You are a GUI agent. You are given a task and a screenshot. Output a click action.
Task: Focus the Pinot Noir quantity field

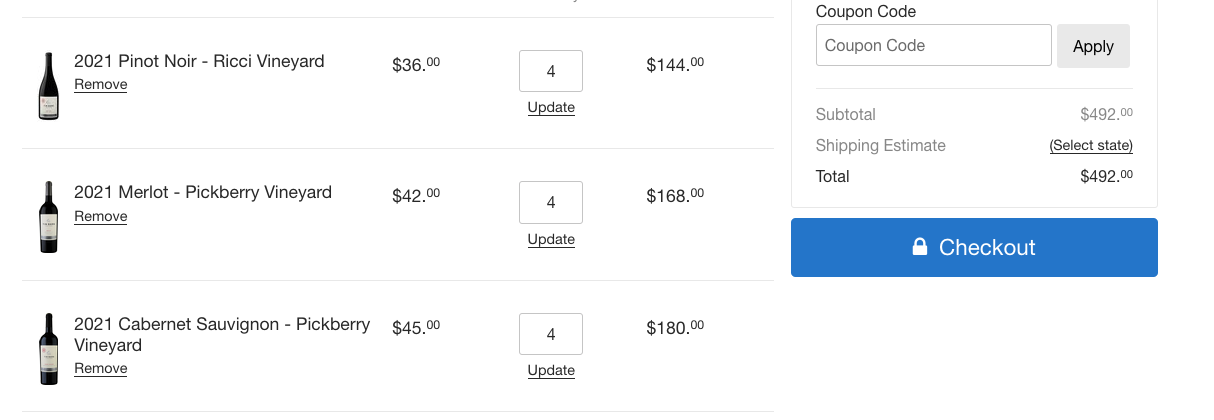551,71
